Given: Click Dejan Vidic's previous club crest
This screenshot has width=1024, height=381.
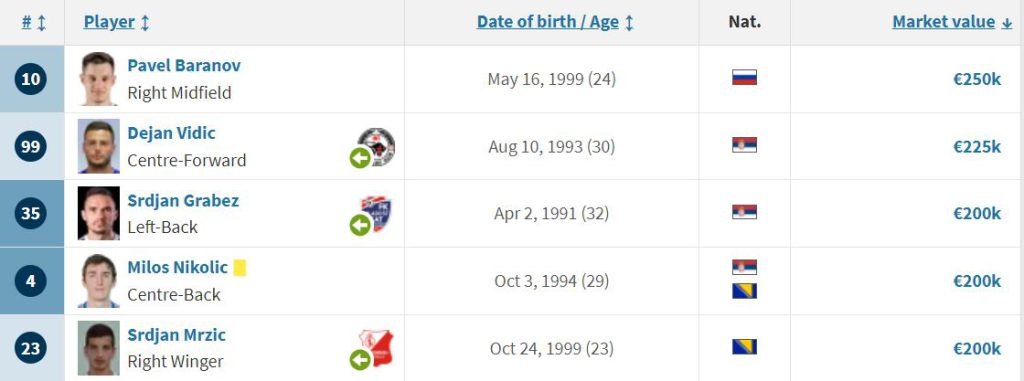Looking at the screenshot, I should 377,146.
